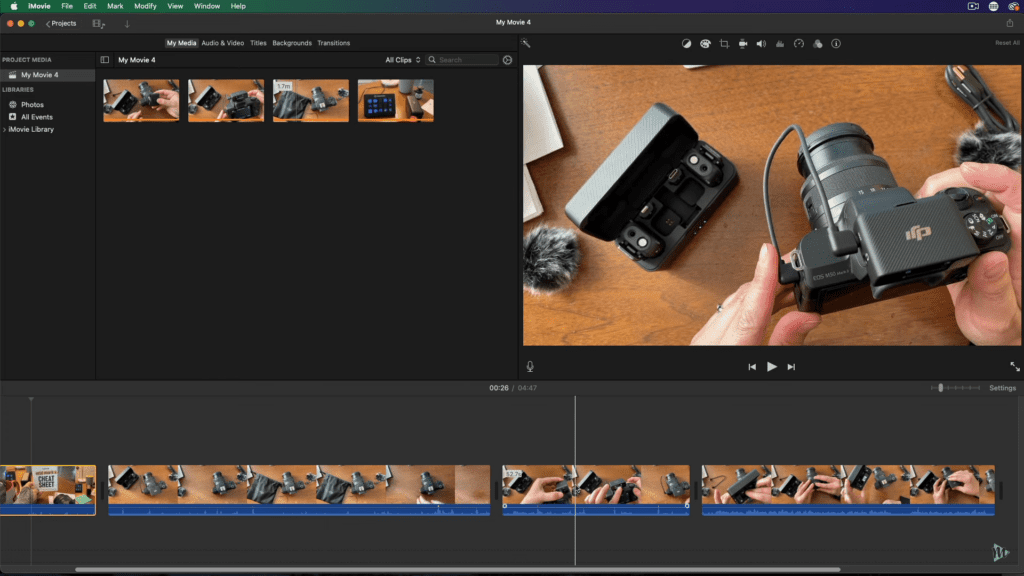Enter fullscreen playback with the expand arrows
Screen dimensions: 1024x576
point(1015,367)
